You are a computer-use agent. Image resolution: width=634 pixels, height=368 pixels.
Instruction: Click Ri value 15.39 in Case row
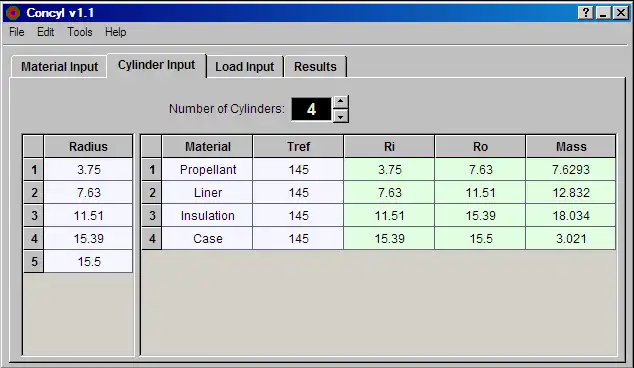coord(389,239)
